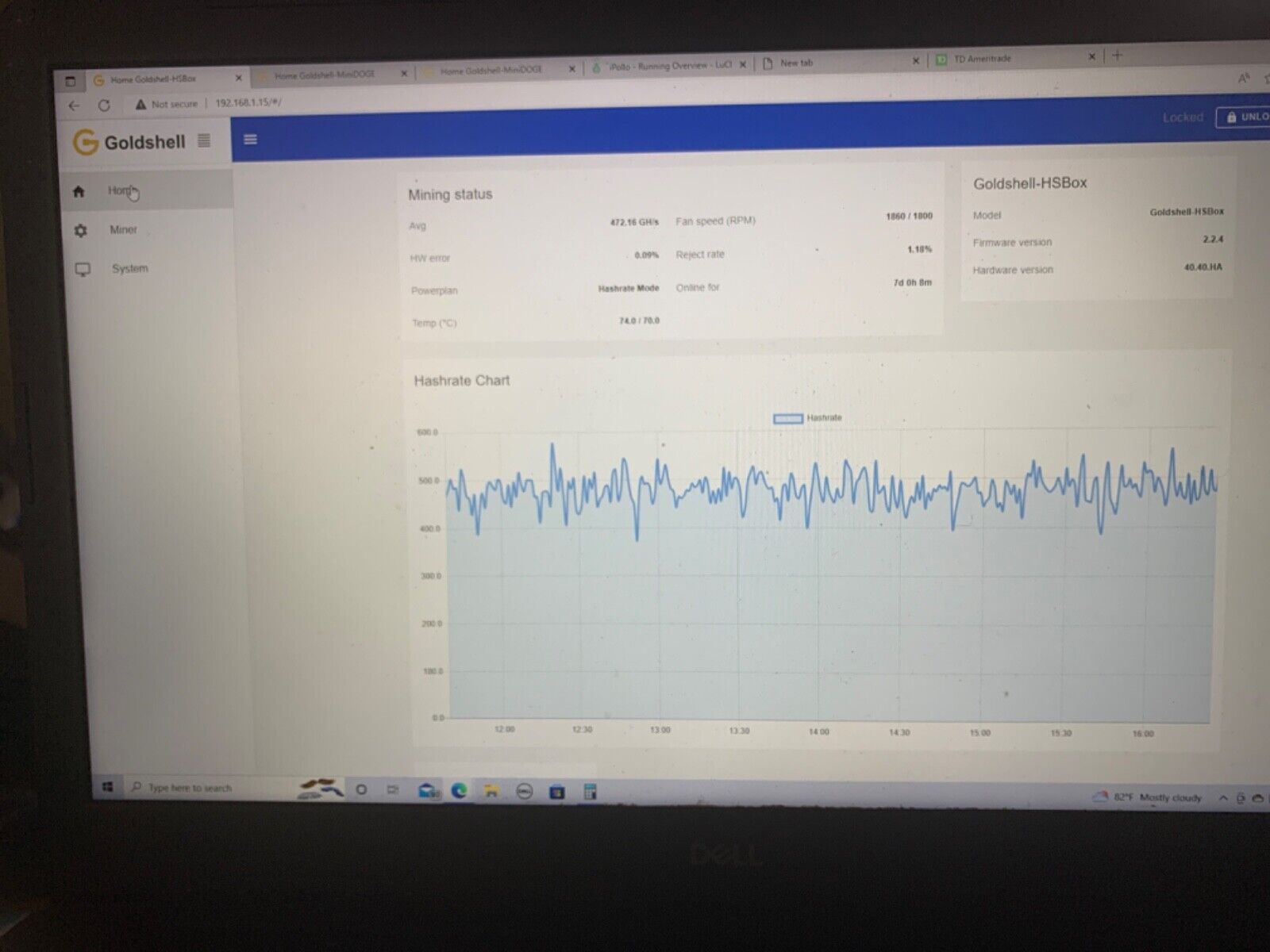Switch to TD Ameritrade tab
The height and width of the screenshot is (952, 1270).
[x=983, y=59]
